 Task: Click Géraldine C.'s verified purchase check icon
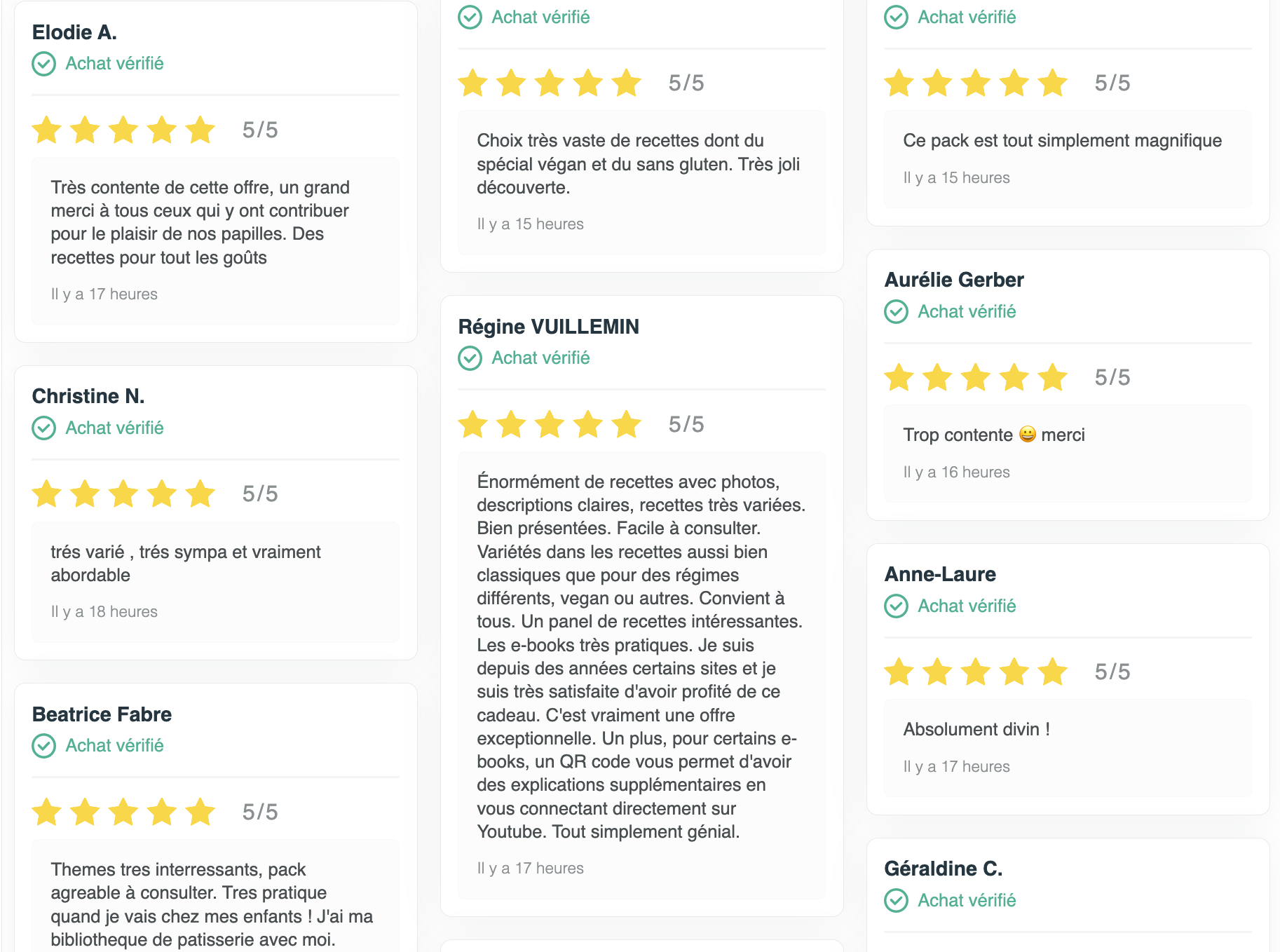(896, 901)
